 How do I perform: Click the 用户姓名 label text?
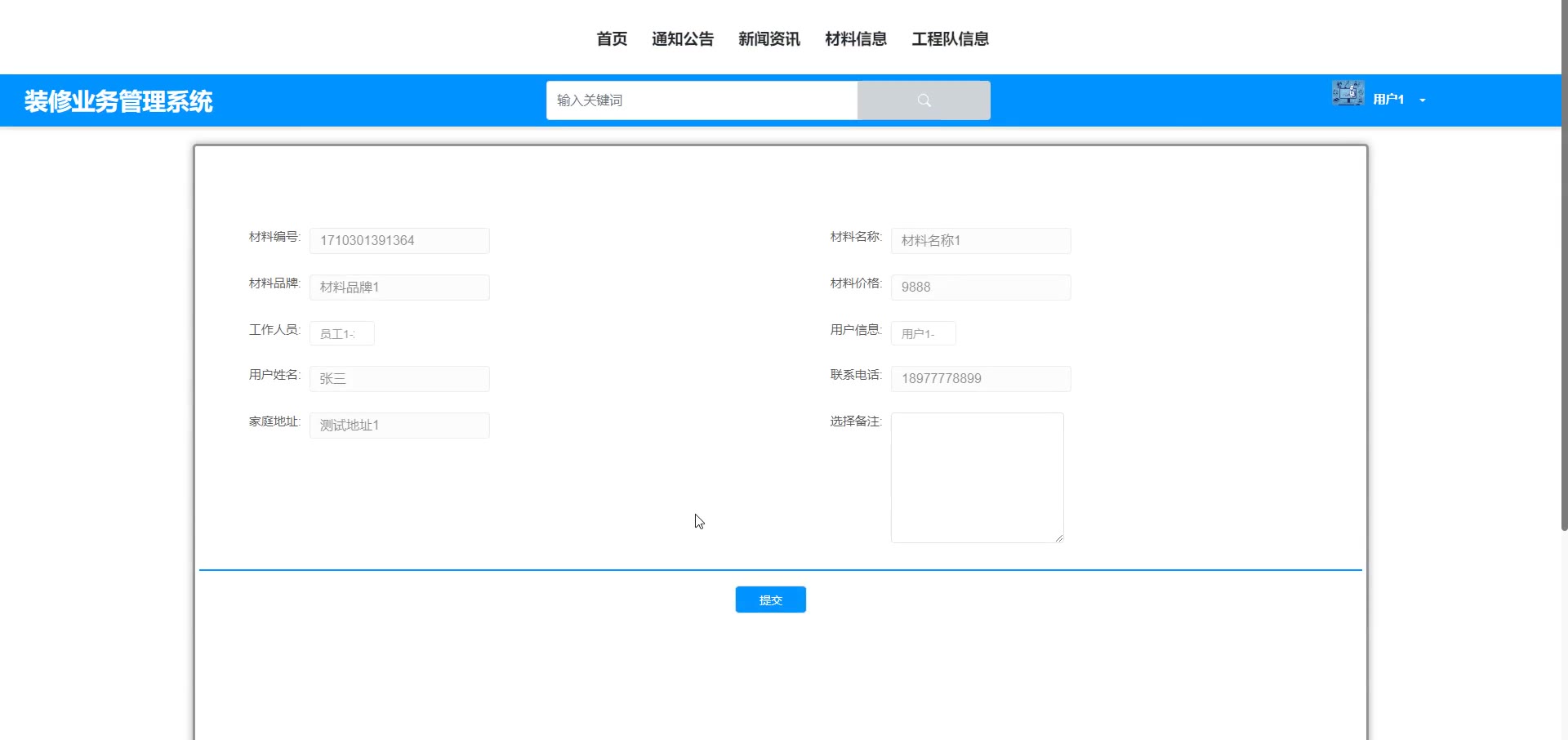pos(274,375)
